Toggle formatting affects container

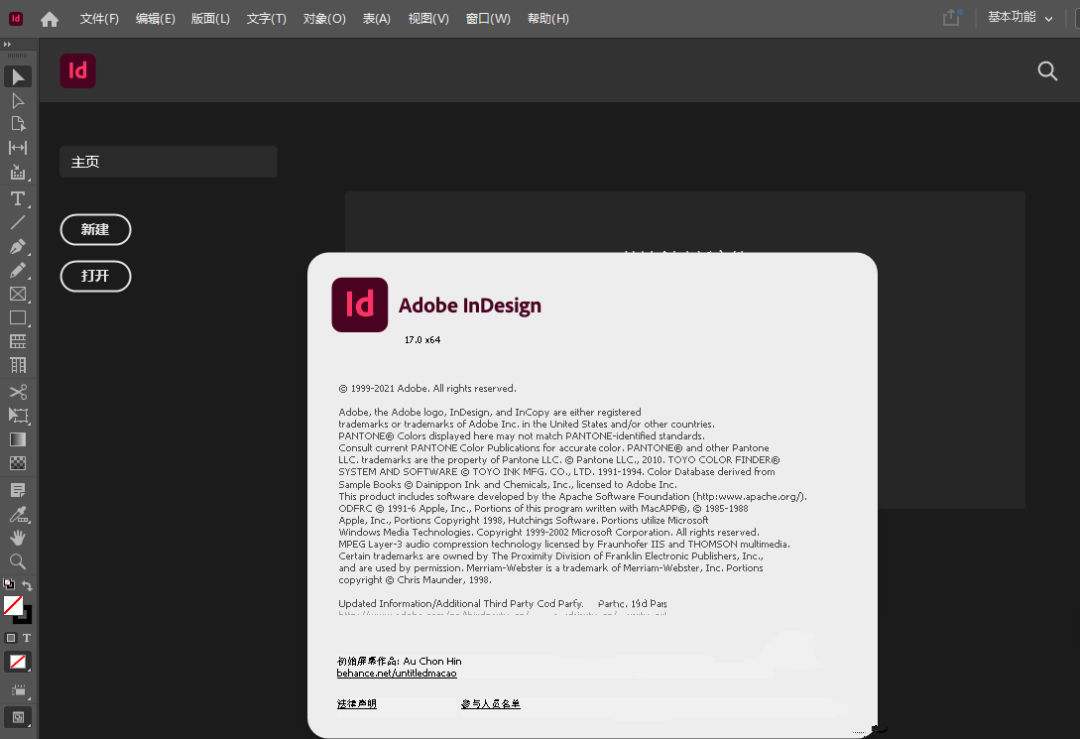pos(11,638)
